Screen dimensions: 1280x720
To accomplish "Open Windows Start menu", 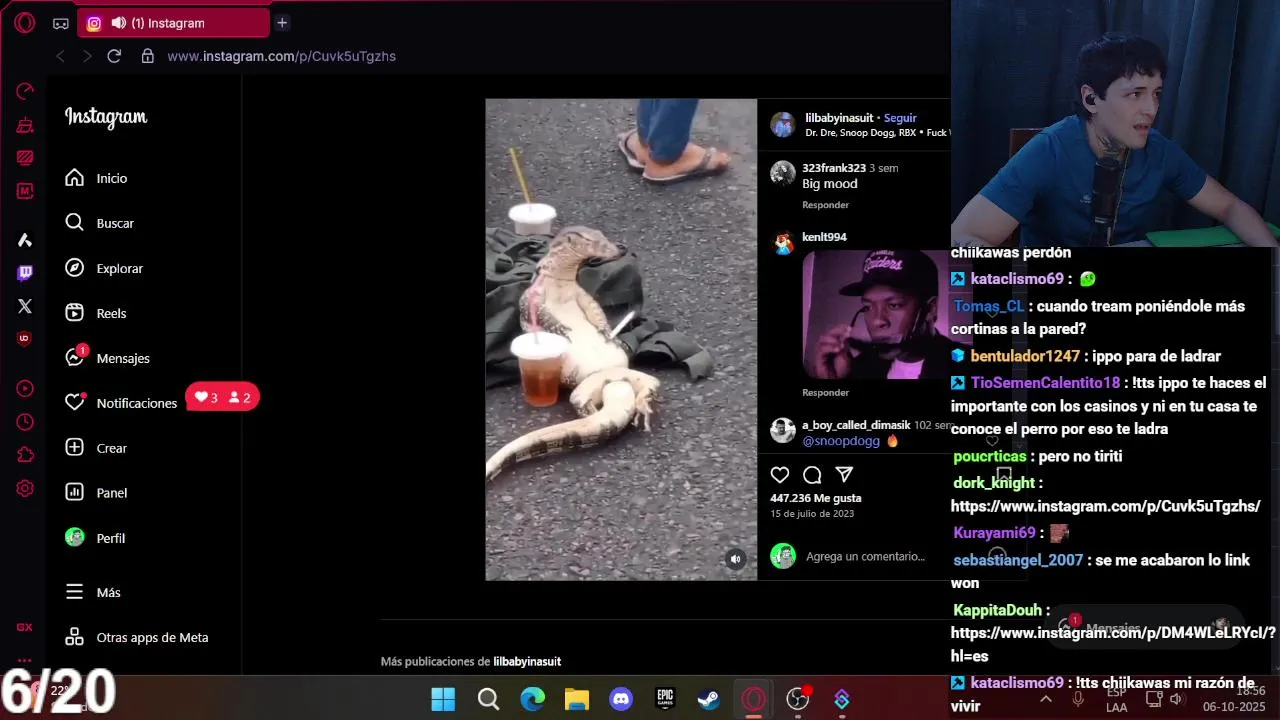I will point(443,699).
